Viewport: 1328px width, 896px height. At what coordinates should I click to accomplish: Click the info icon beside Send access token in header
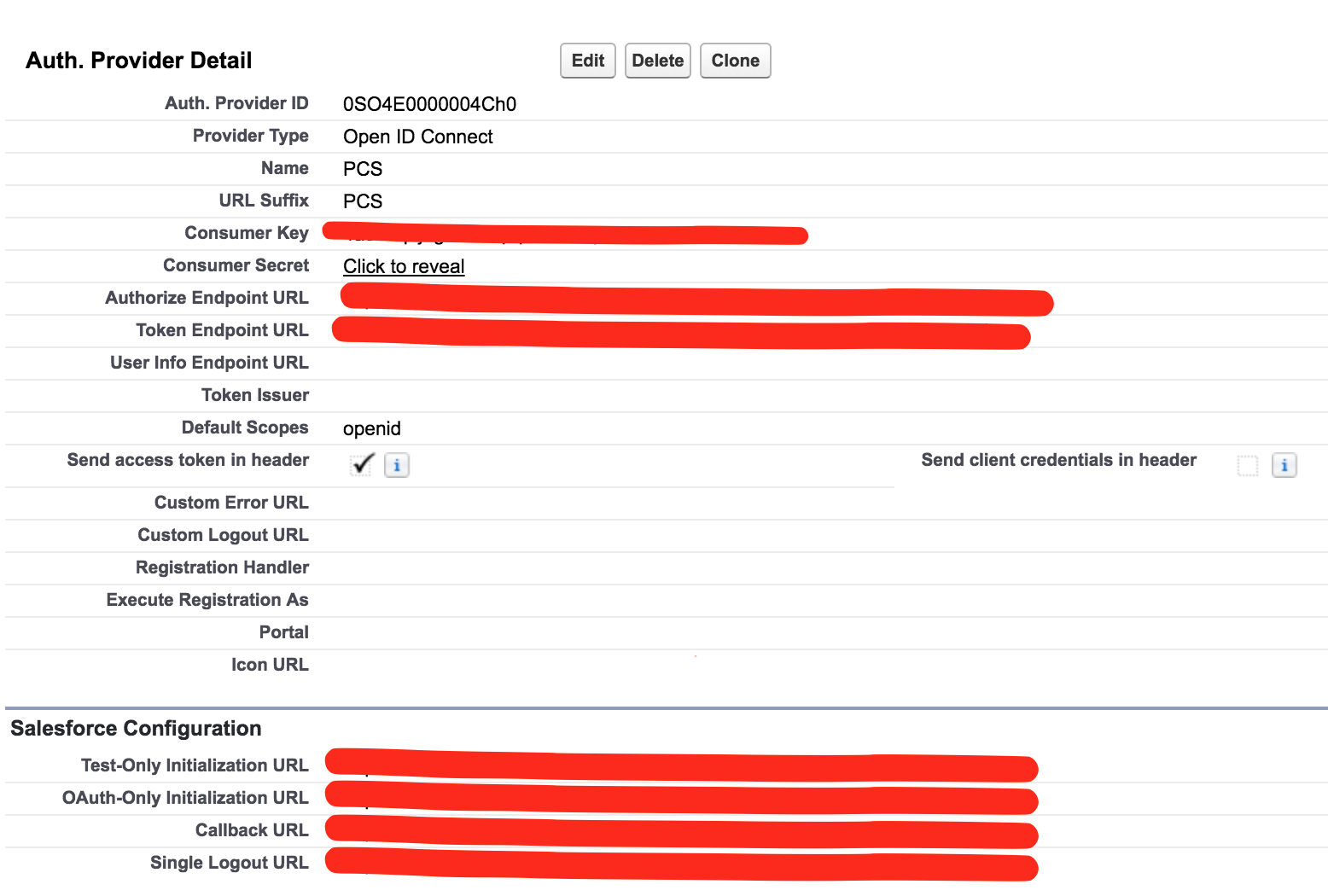click(396, 465)
